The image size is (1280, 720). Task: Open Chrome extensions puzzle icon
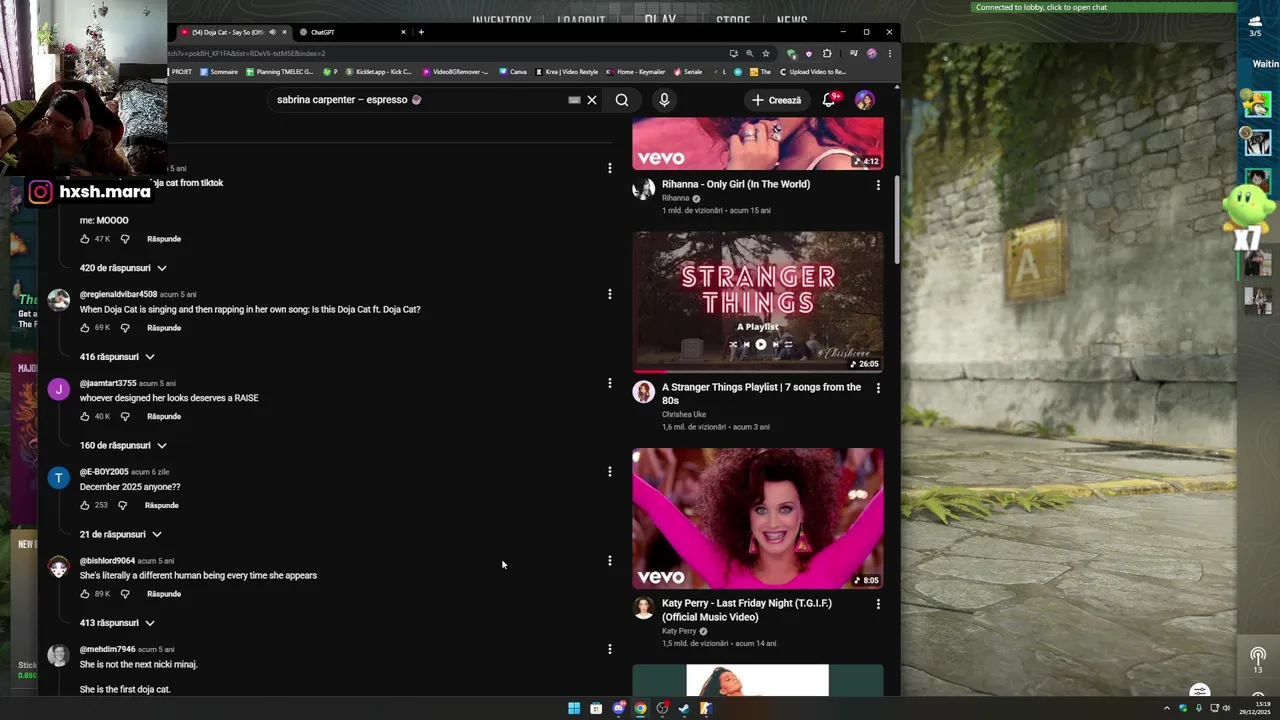click(x=827, y=54)
